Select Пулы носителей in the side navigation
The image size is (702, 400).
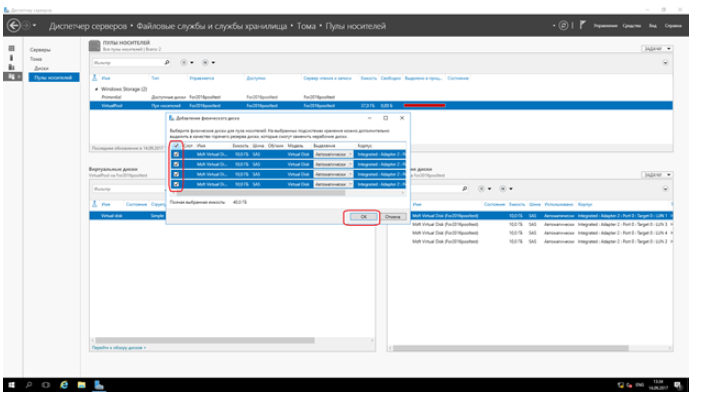click(54, 77)
